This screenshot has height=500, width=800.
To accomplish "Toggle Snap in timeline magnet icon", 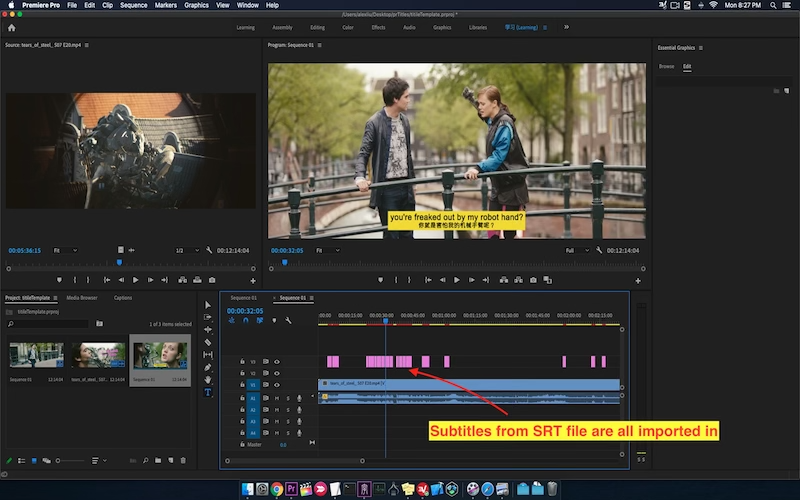I will [245, 320].
